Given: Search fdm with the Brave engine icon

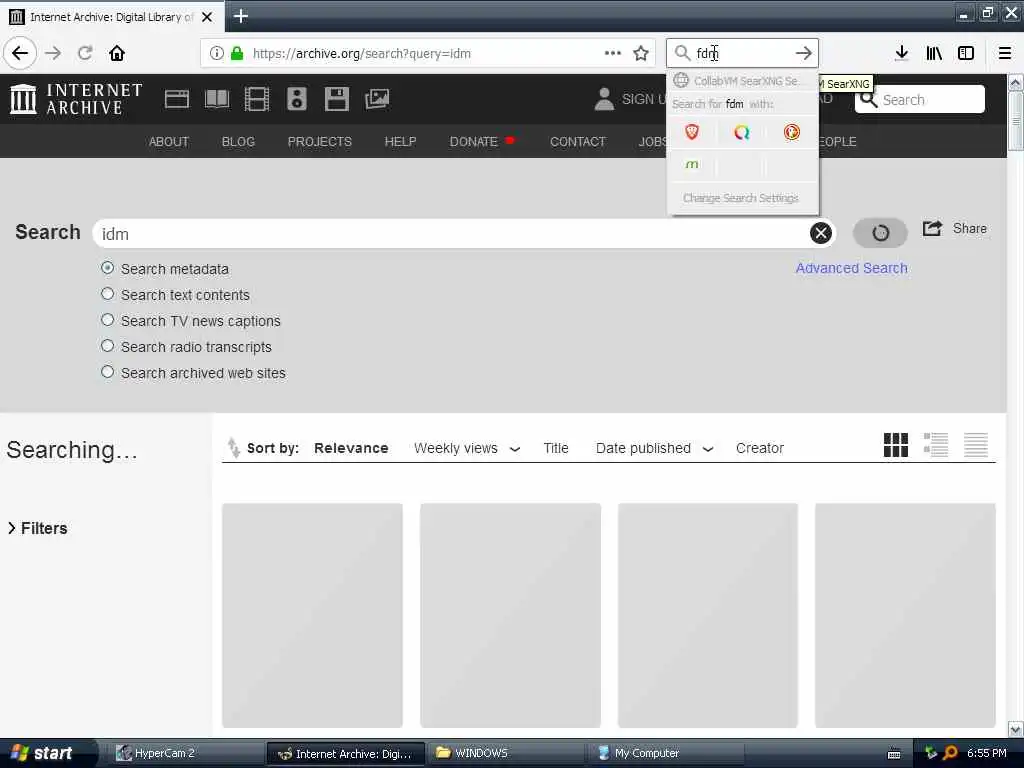Looking at the screenshot, I should 692,133.
